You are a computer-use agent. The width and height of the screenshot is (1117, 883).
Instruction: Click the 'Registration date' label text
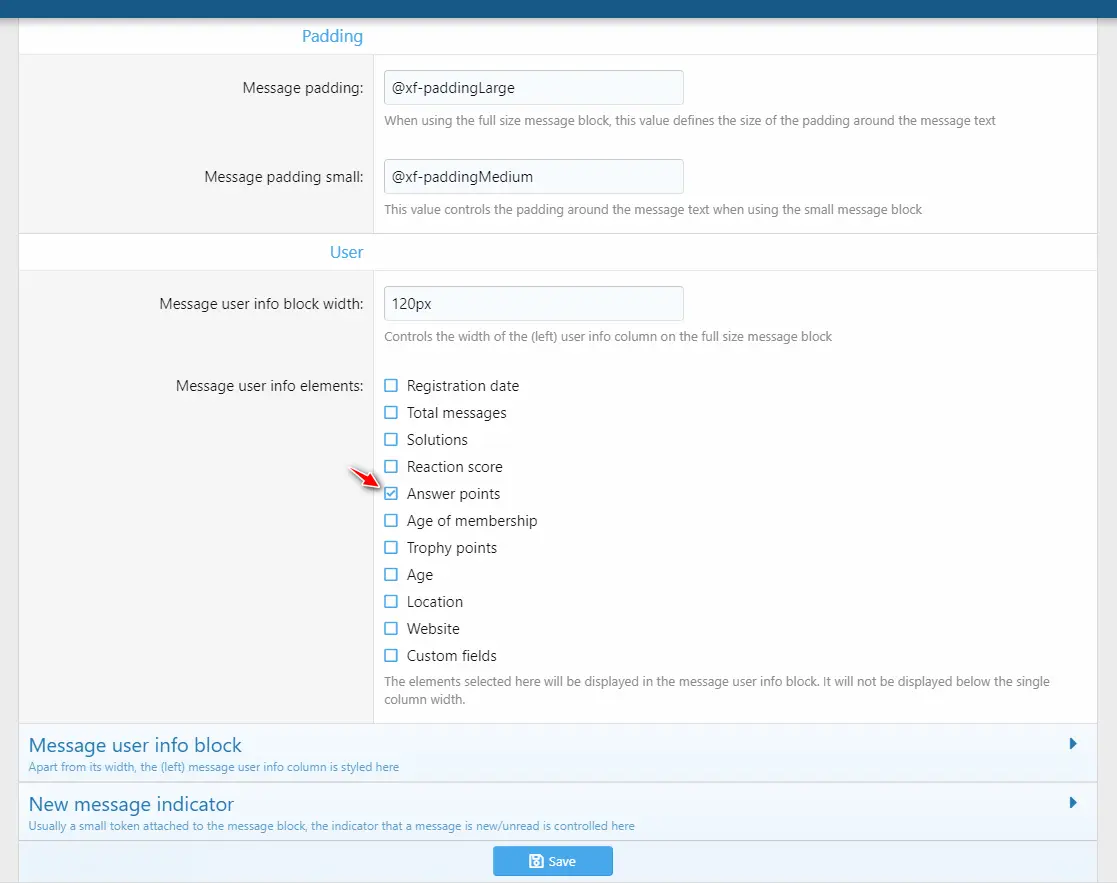(463, 386)
